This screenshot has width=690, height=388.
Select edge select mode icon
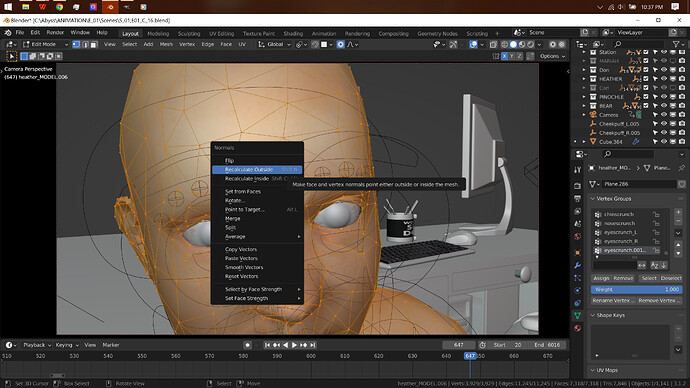[x=85, y=44]
